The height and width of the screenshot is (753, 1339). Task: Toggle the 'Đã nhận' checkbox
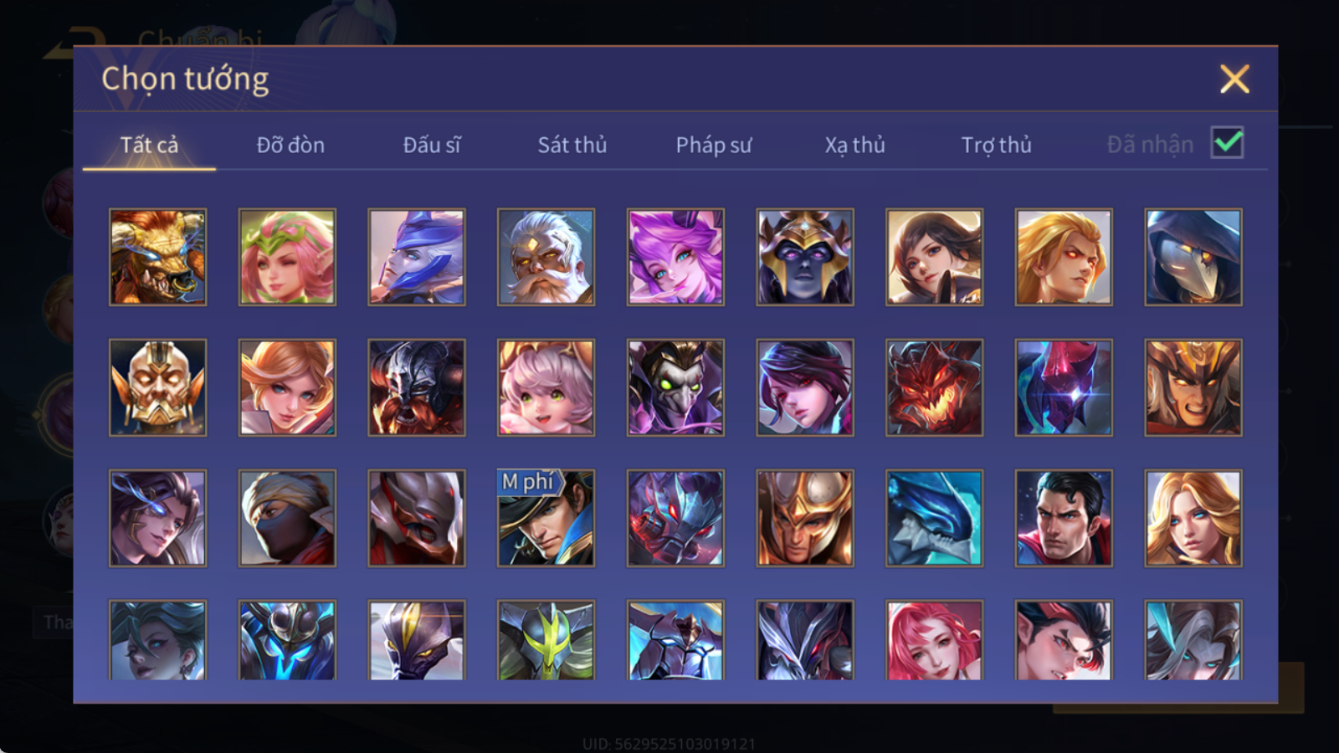tap(1227, 143)
